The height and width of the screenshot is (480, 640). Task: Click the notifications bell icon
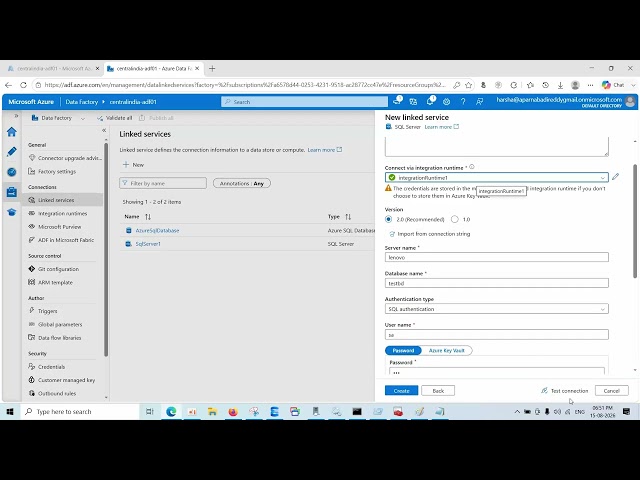coord(430,101)
